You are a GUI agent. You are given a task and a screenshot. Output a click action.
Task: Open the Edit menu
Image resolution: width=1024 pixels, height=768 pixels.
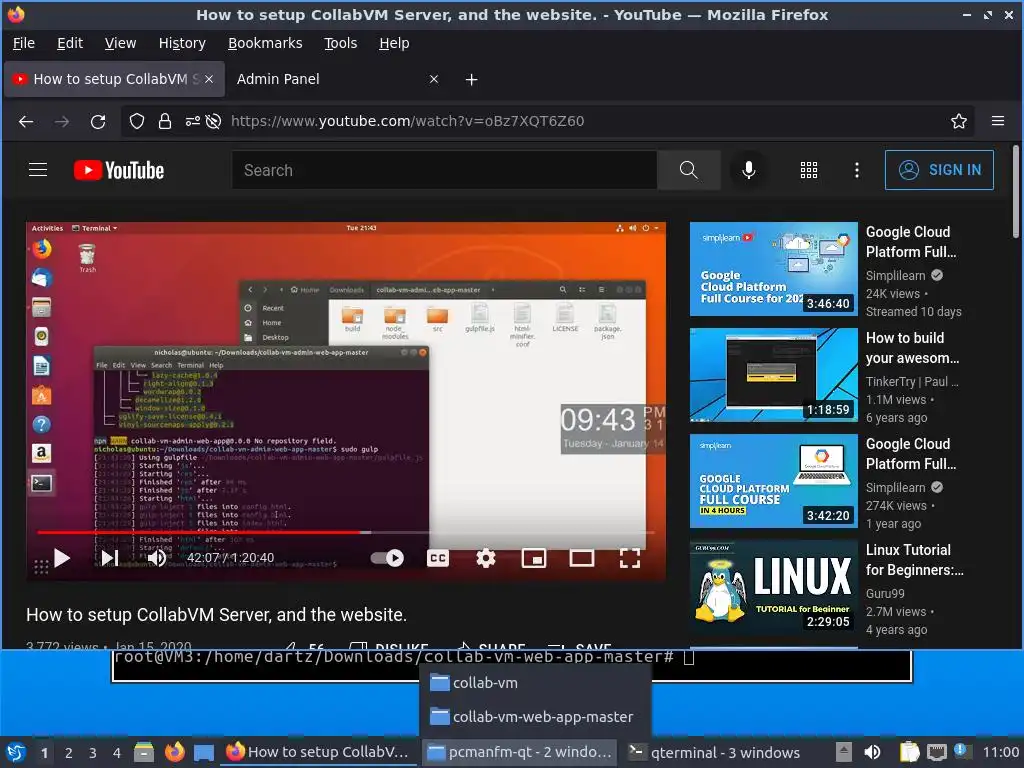[70, 43]
